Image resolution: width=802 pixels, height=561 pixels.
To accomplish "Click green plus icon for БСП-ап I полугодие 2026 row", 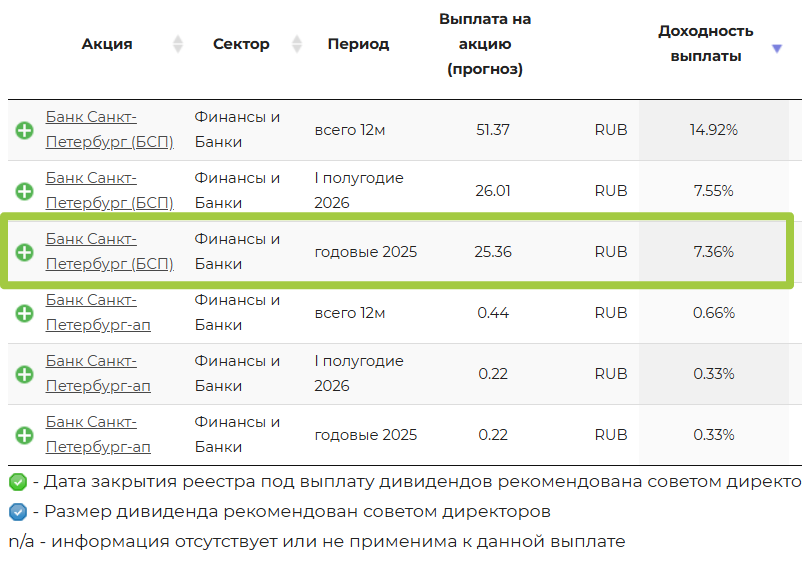I will [24, 374].
